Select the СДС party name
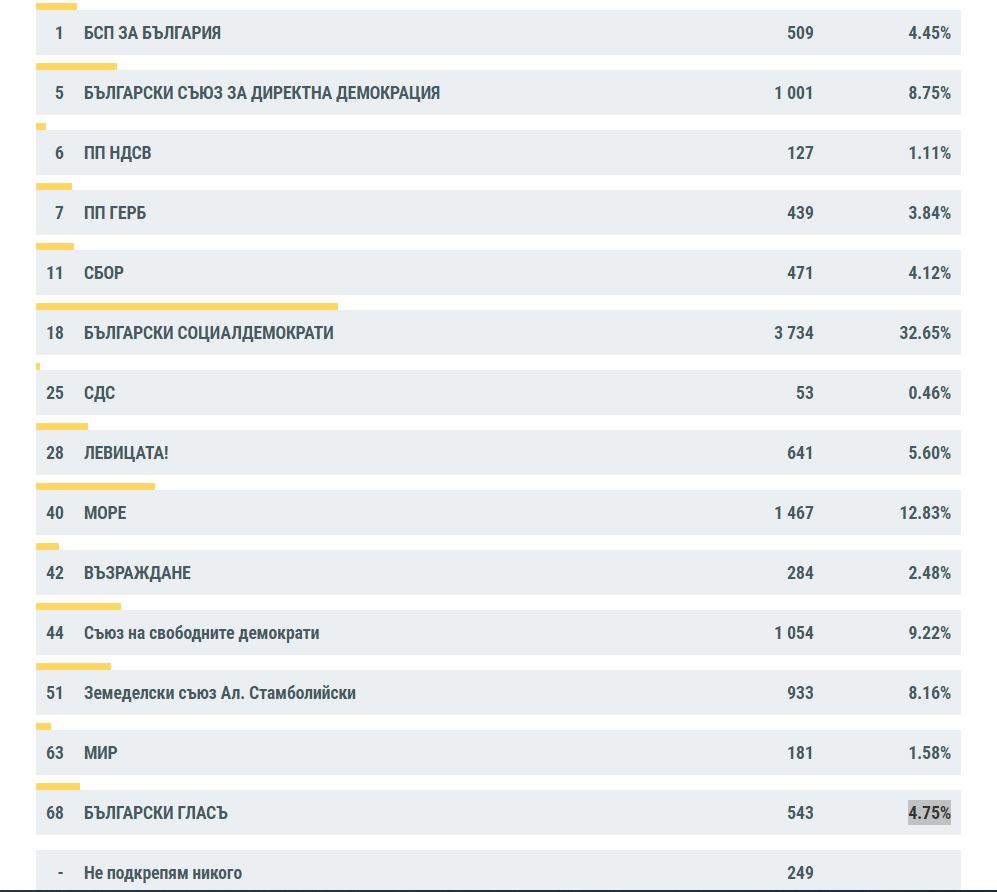 pos(99,393)
